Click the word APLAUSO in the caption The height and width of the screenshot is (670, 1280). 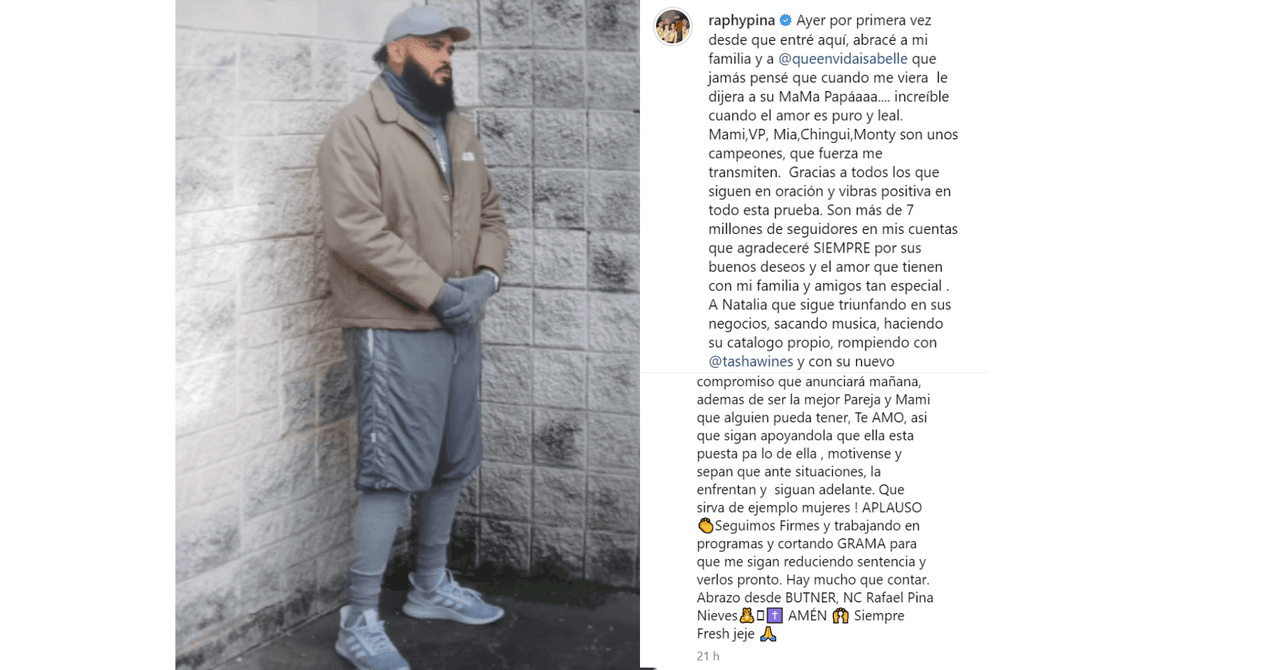pos(891,508)
